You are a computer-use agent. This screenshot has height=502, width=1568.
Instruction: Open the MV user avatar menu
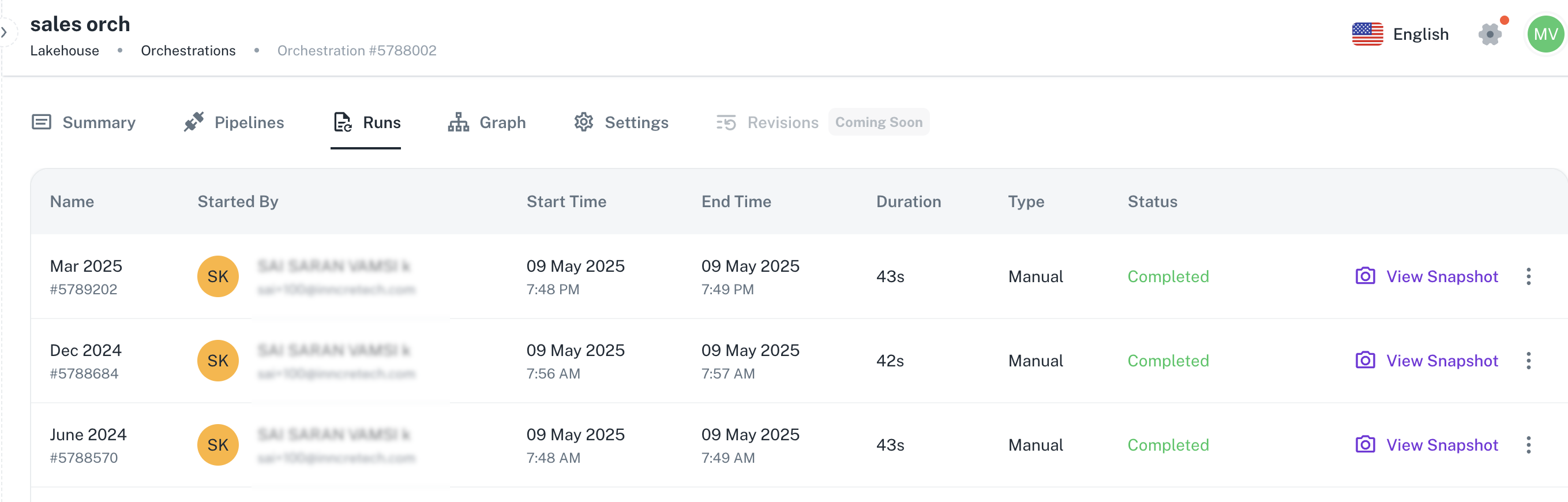(1545, 34)
